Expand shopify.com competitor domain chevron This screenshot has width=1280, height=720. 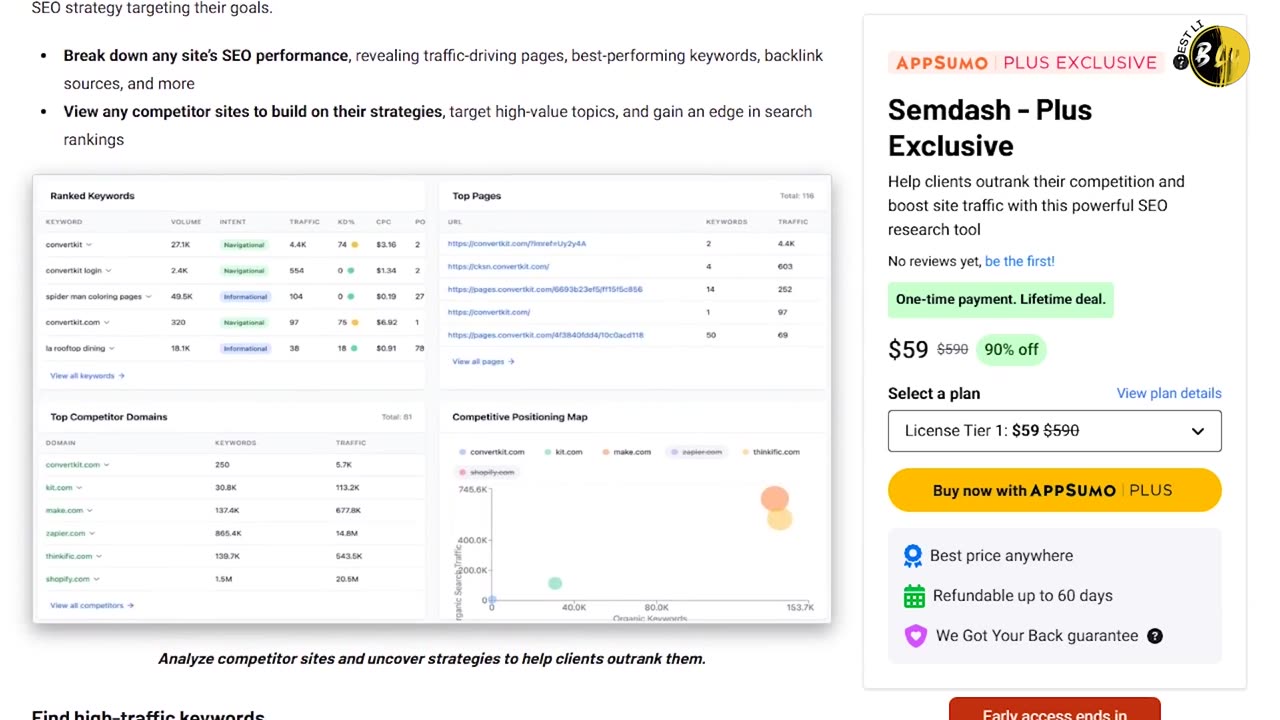[x=97, y=579]
